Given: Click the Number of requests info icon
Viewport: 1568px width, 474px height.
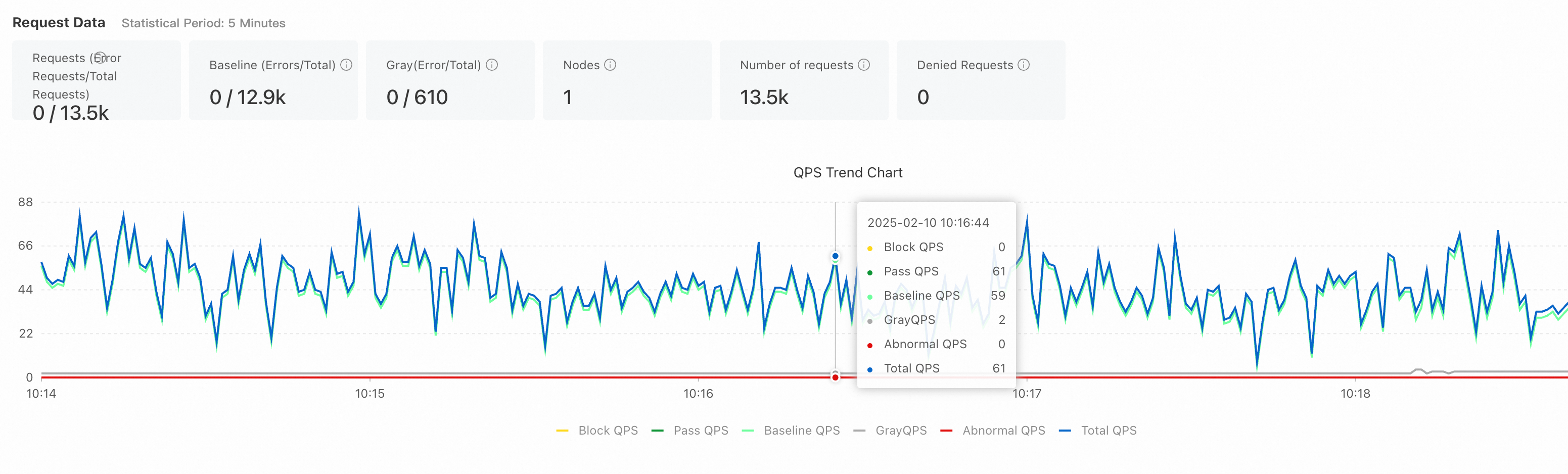Looking at the screenshot, I should 863,65.
